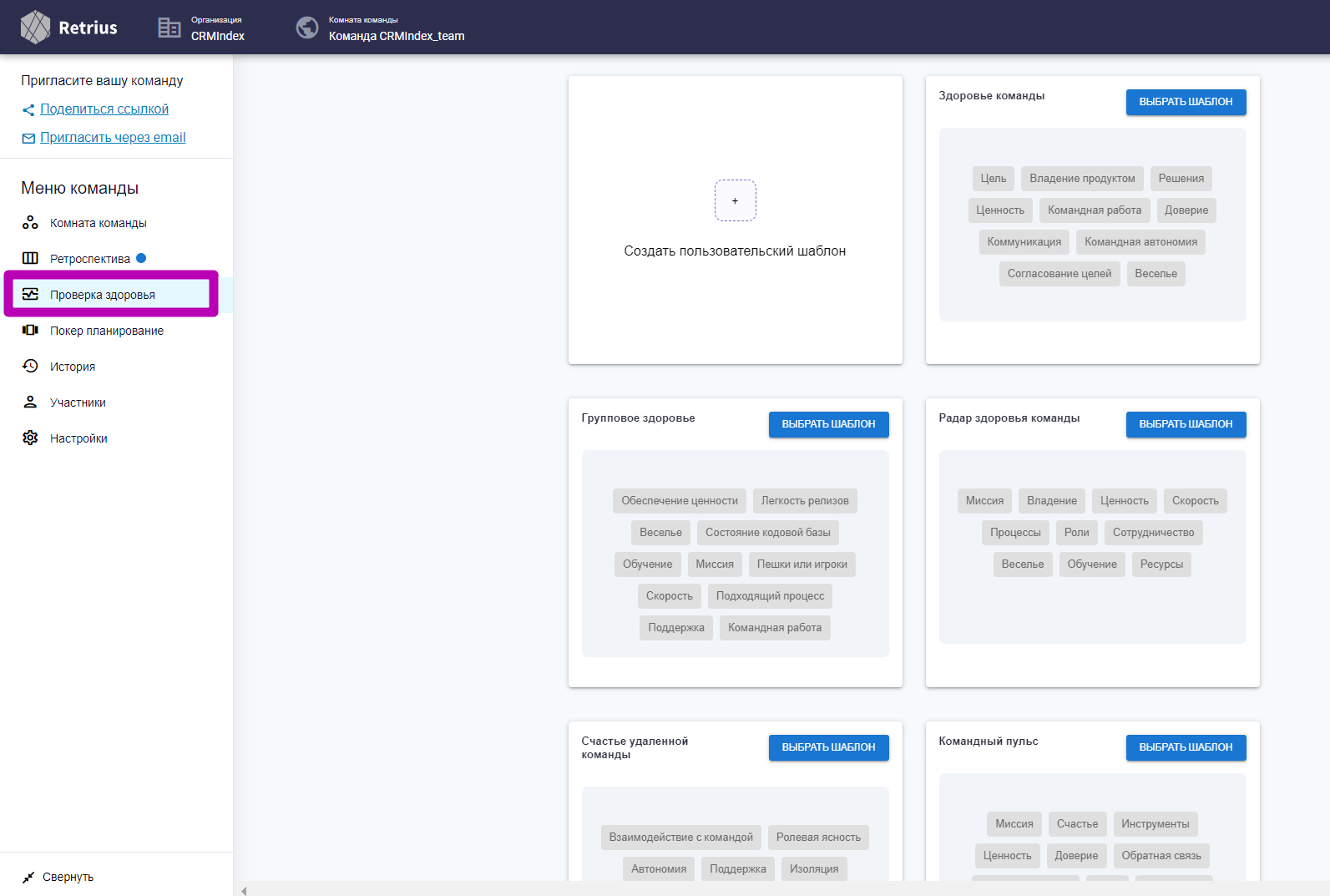Click the Изоляция tag
The width and height of the screenshot is (1330, 896).
click(814, 869)
